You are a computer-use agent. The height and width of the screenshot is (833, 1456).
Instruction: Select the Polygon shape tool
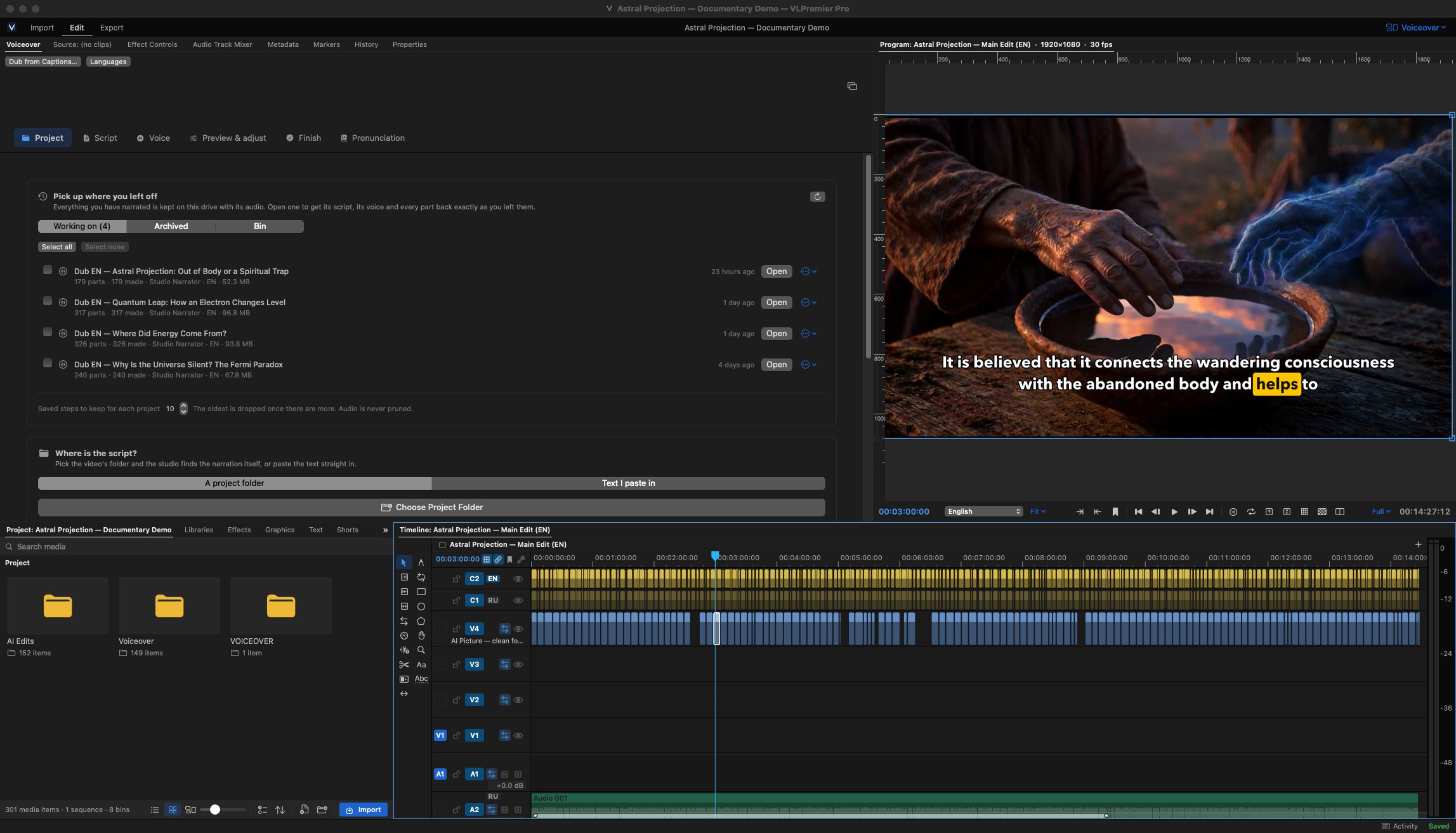click(421, 621)
